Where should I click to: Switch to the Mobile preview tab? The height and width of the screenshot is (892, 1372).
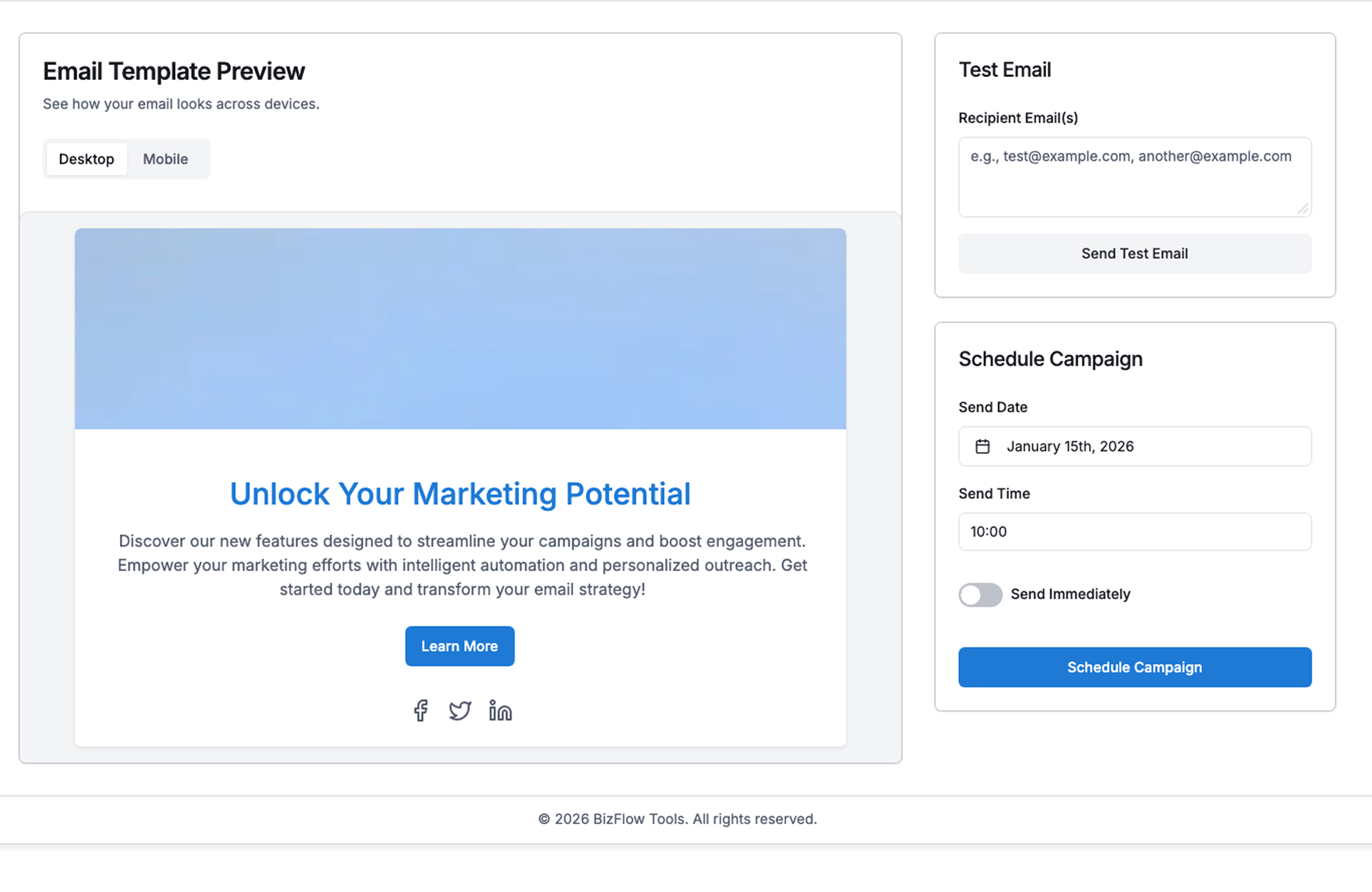pos(165,159)
